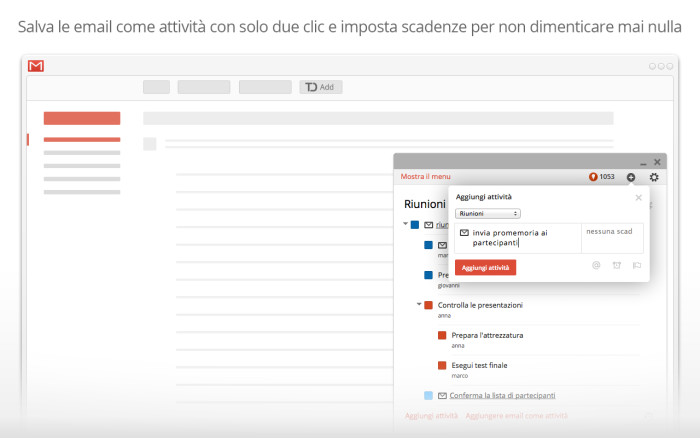700x438 pixels.
Task: Check off Conferma la lista di partecipanti
Action: click(x=428, y=395)
